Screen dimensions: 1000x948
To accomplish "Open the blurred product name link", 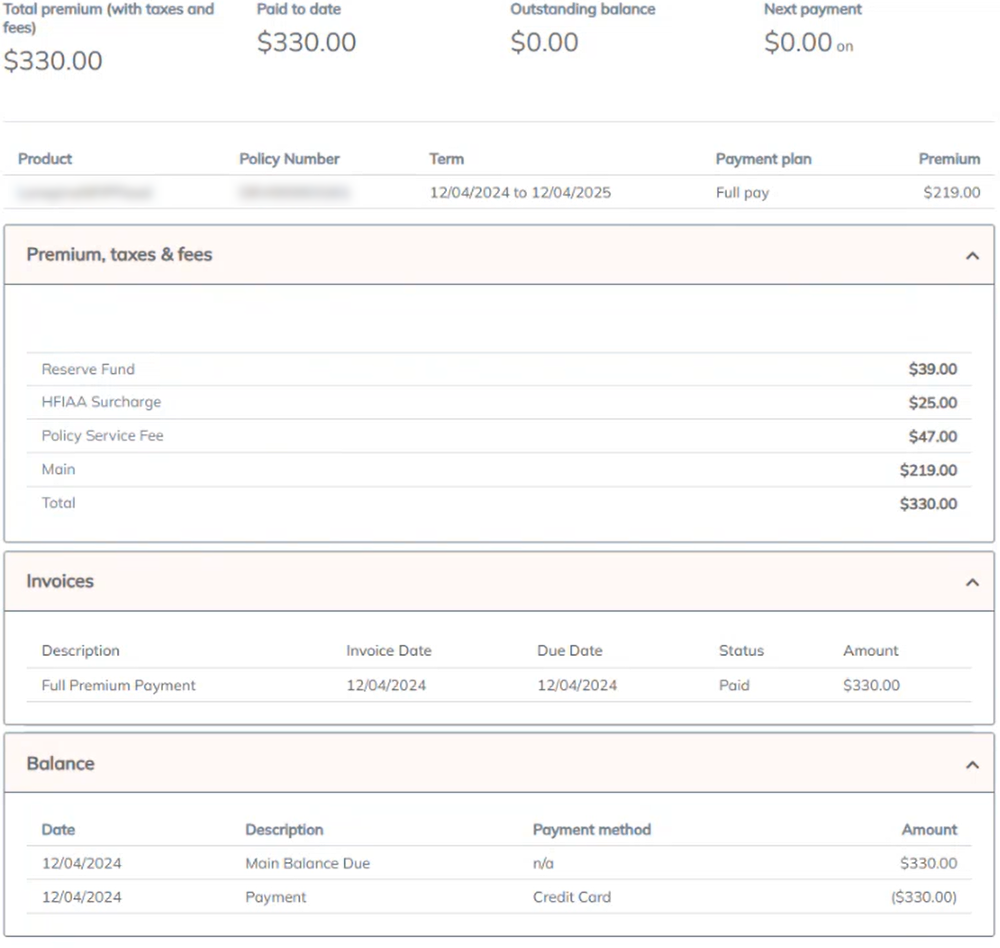I will pyautogui.click(x=85, y=192).
